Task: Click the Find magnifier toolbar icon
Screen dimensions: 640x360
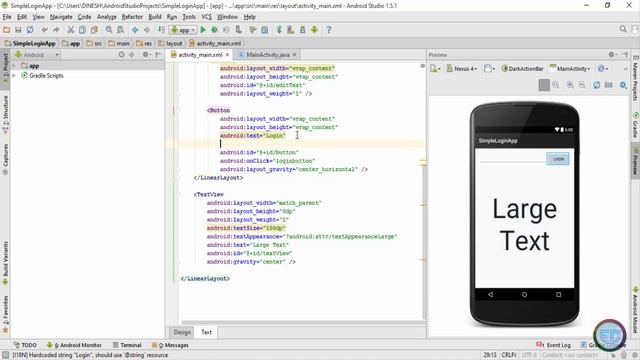Action: click(x=109, y=30)
